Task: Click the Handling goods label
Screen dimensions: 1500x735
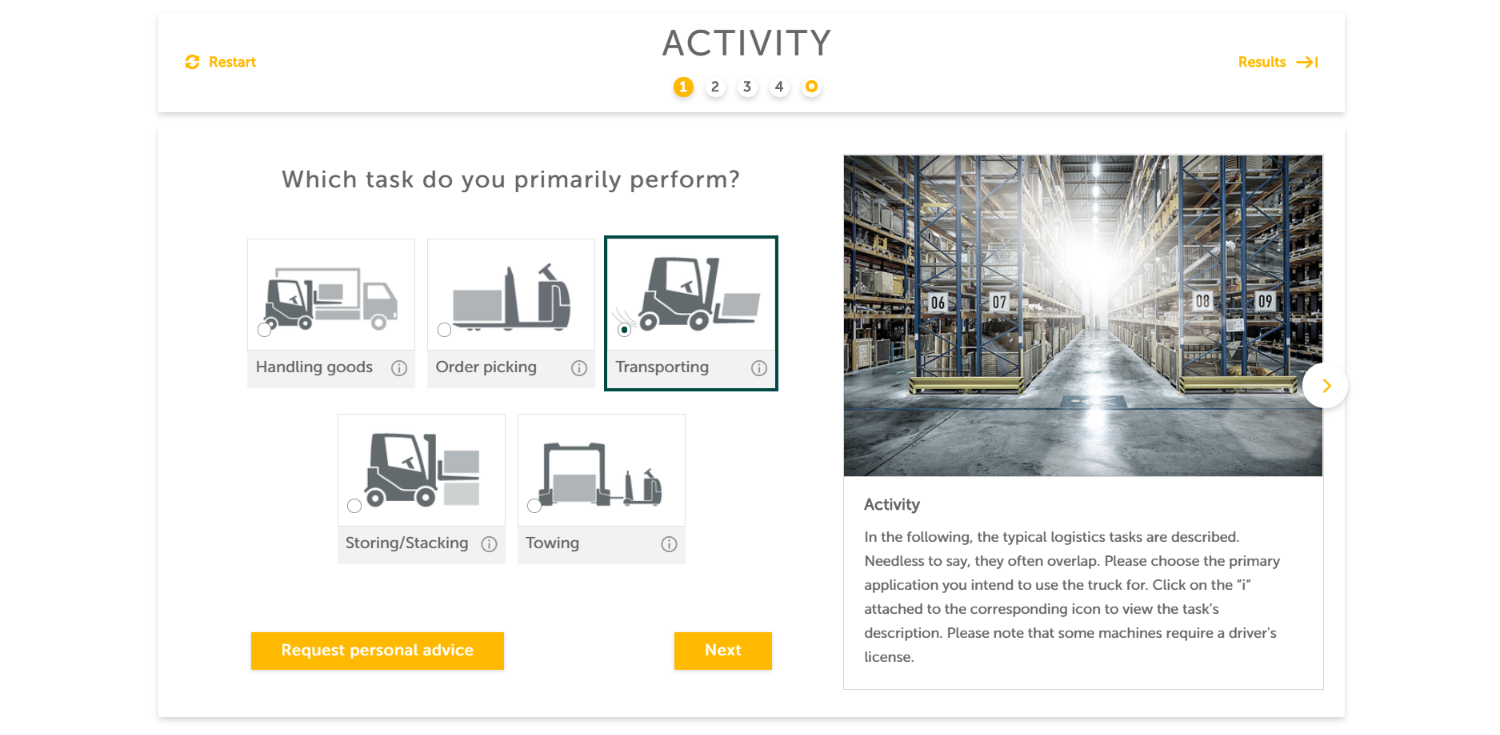Action: [x=314, y=367]
